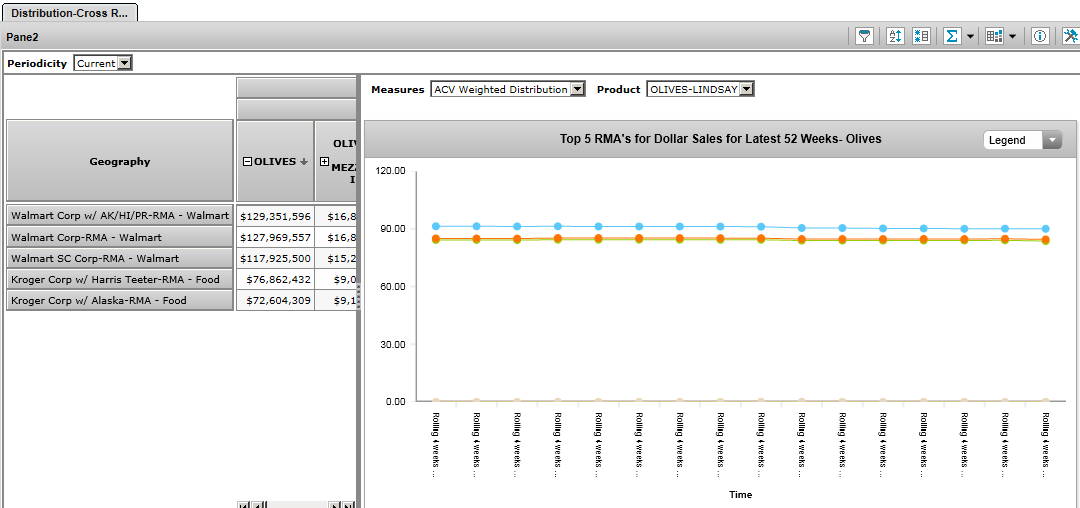
Task: Click the A-Z sort icon
Action: click(x=895, y=36)
